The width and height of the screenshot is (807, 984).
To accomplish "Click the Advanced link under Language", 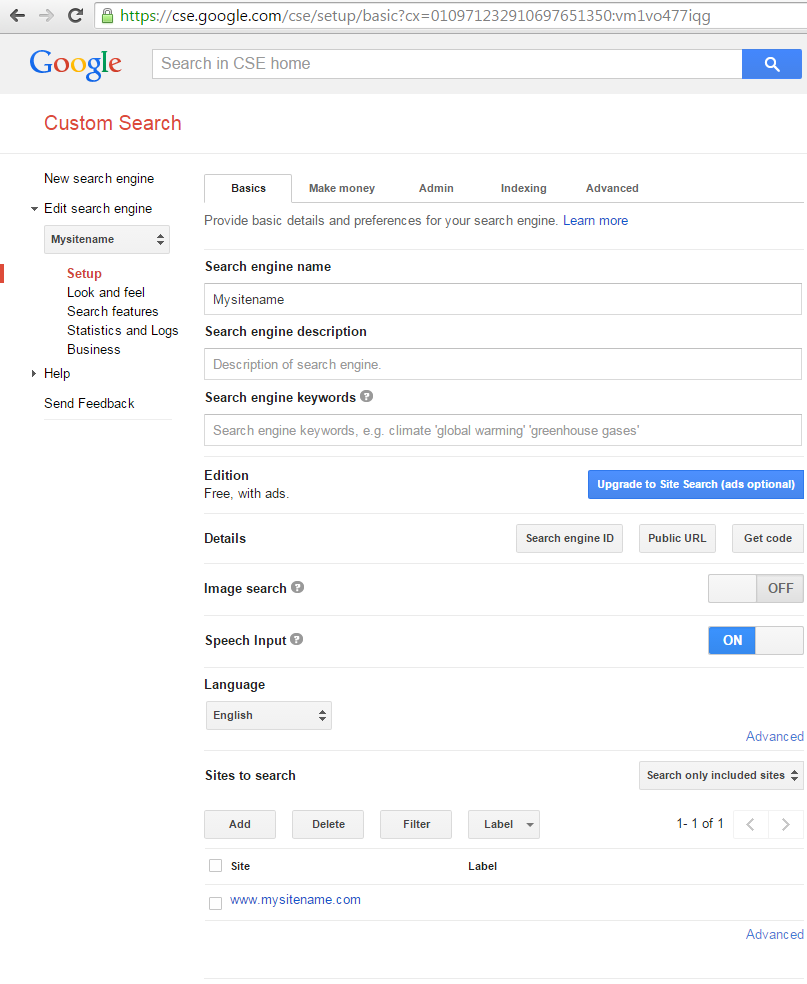I will pyautogui.click(x=774, y=737).
